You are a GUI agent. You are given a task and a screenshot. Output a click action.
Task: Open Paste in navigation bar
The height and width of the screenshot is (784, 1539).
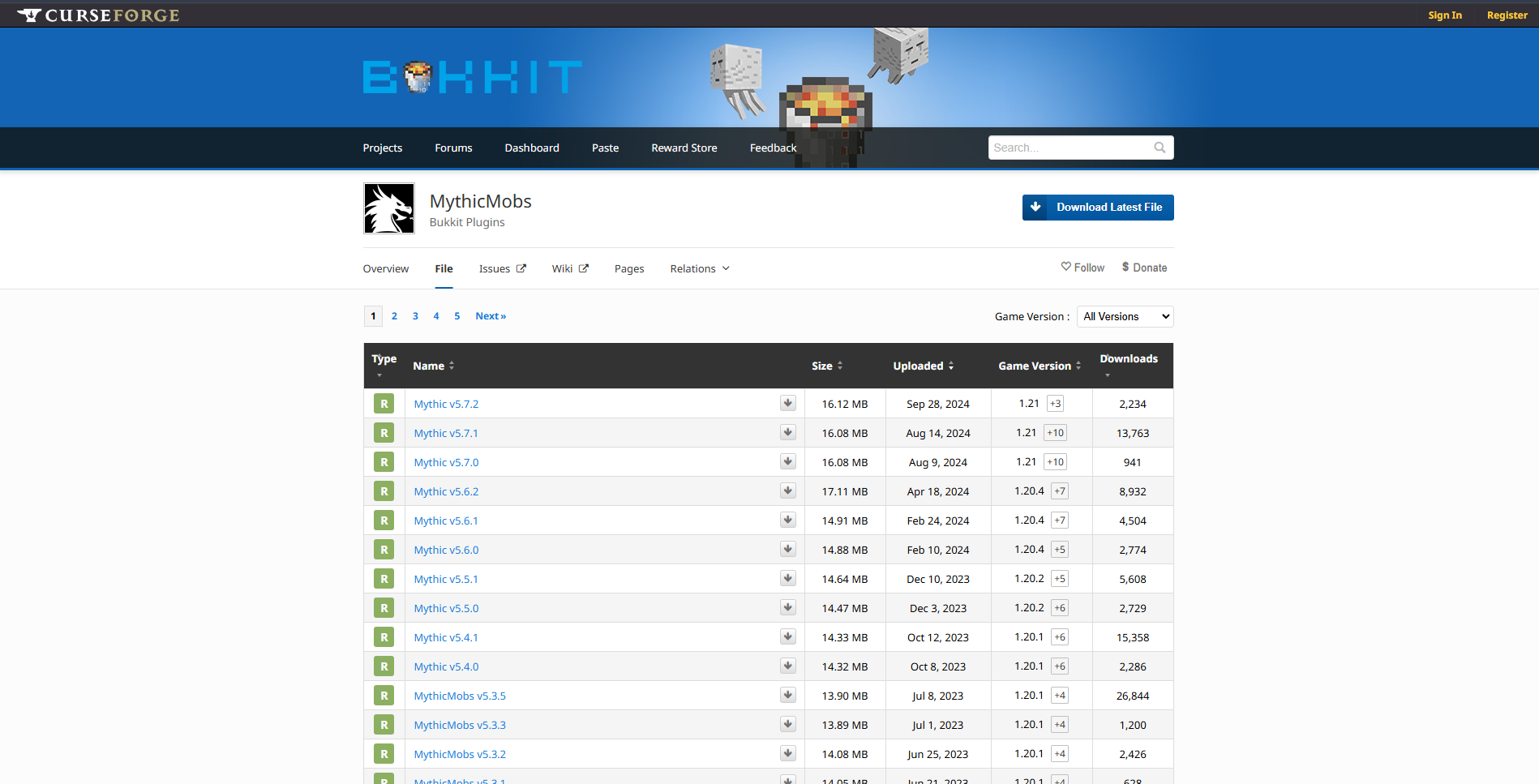click(x=605, y=148)
